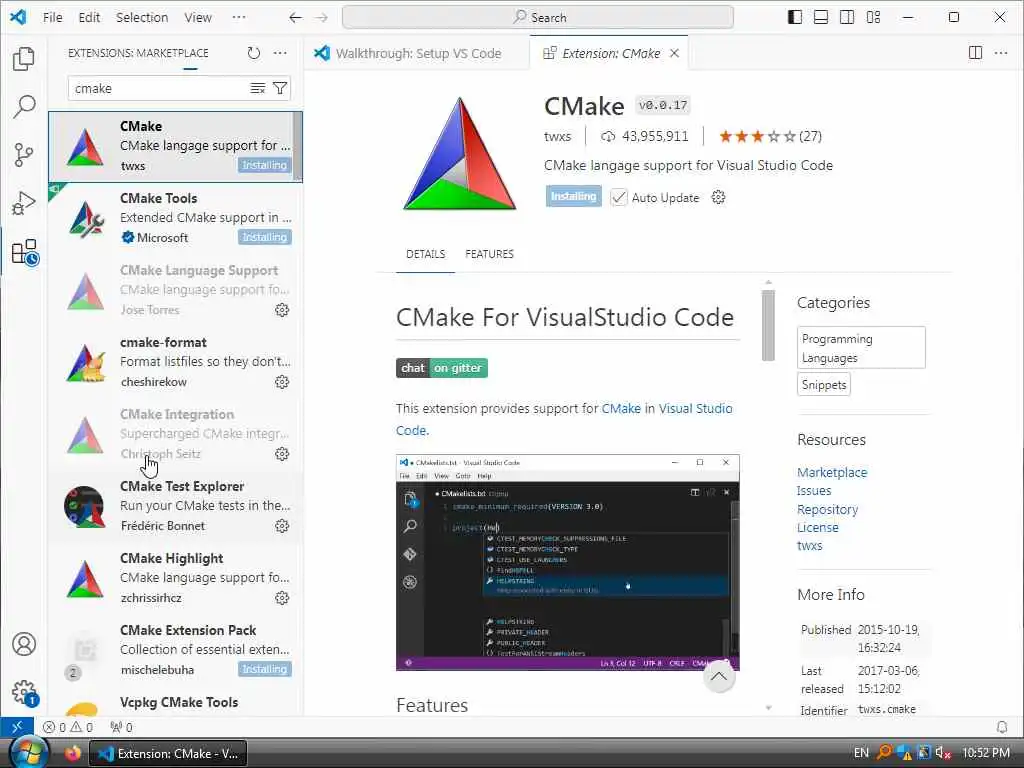Open editor More Actions ellipsis

tap(1000, 53)
